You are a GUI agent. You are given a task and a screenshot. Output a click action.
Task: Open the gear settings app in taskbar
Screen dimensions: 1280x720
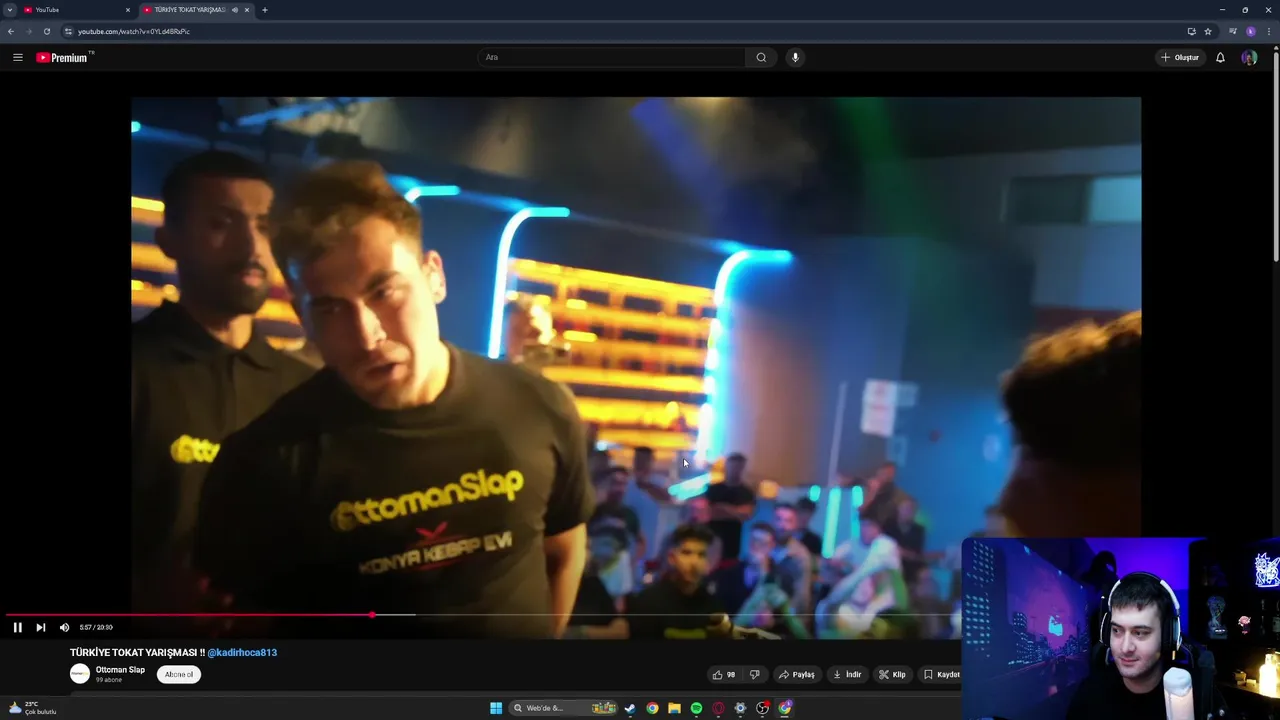[740, 708]
